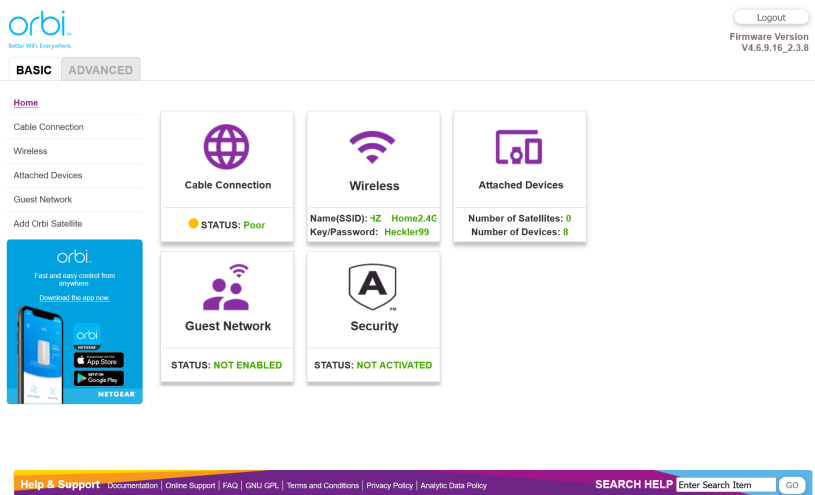Open the GNU GPL link

tap(262, 485)
